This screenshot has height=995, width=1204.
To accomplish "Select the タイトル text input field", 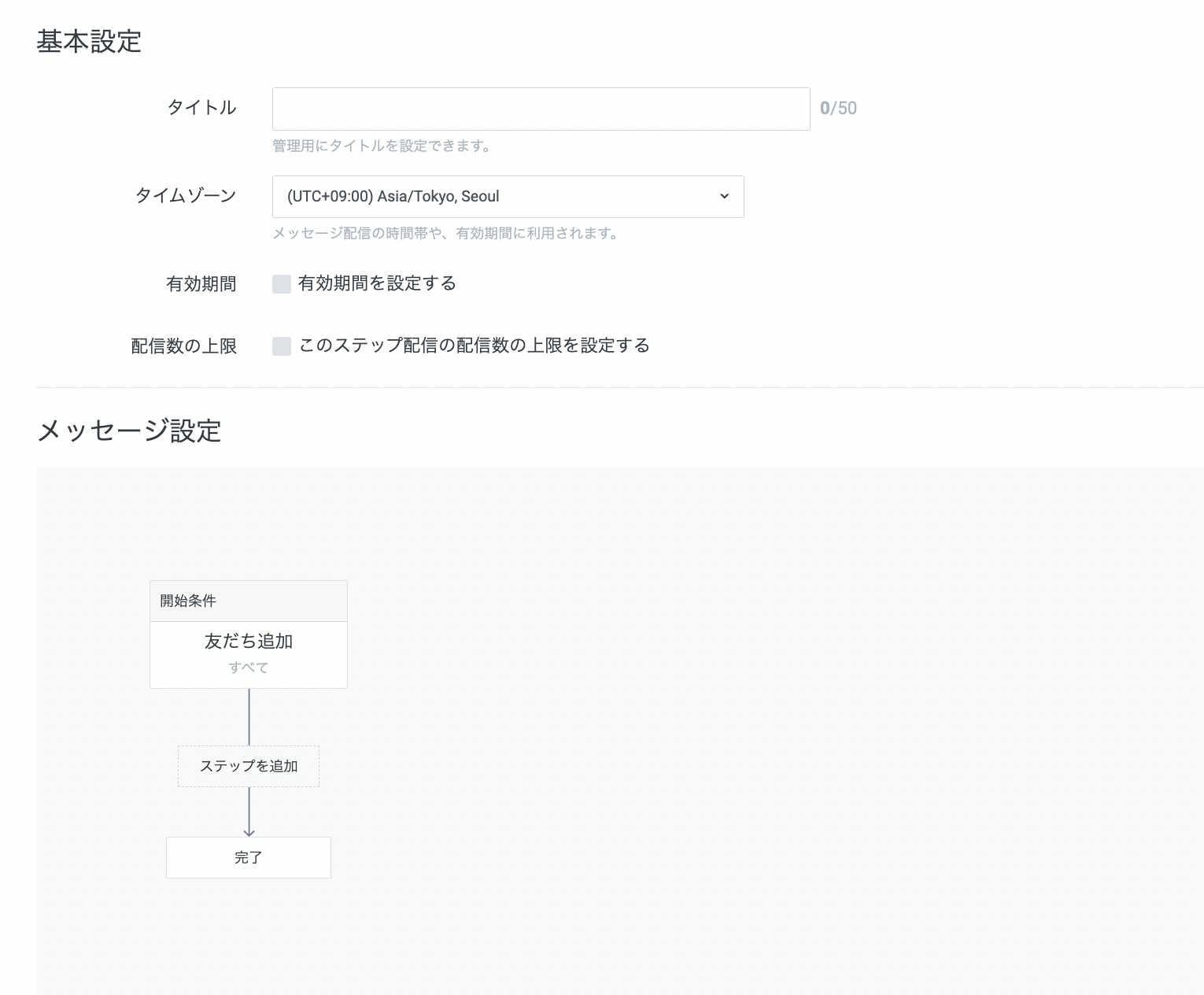I will pyautogui.click(x=541, y=108).
